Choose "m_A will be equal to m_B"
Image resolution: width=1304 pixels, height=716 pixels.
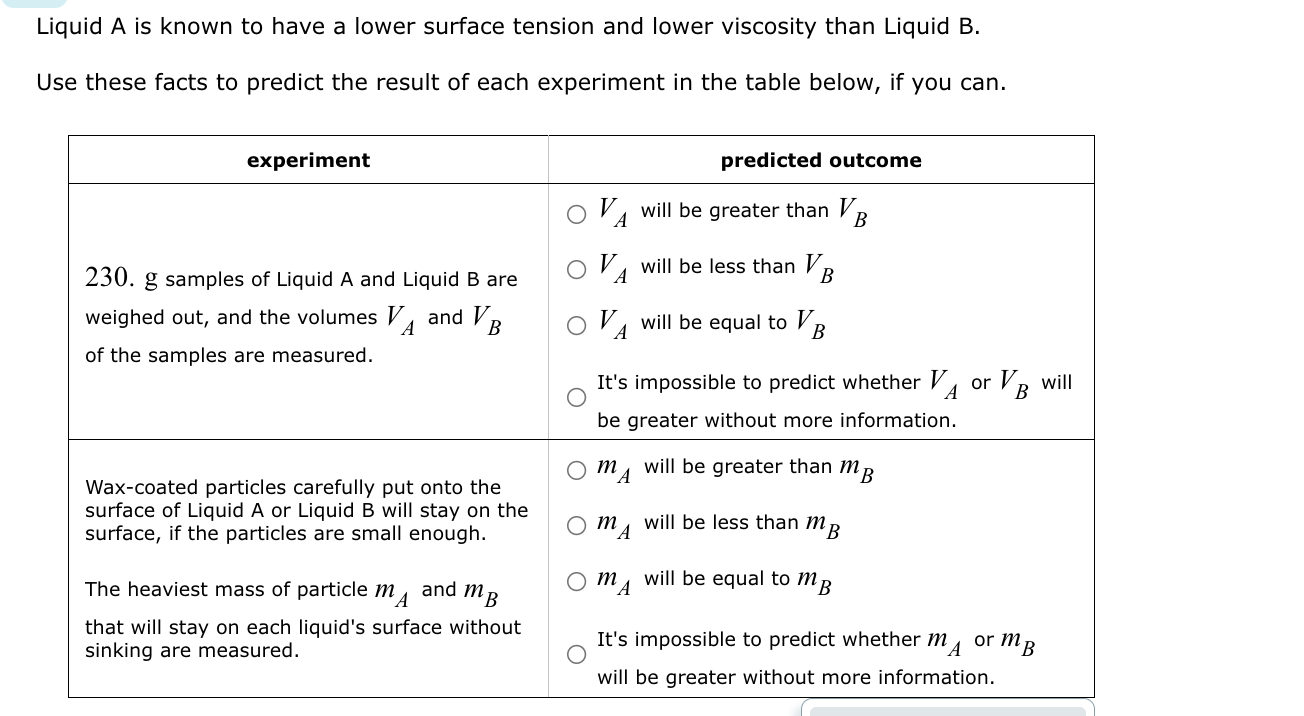click(x=576, y=580)
